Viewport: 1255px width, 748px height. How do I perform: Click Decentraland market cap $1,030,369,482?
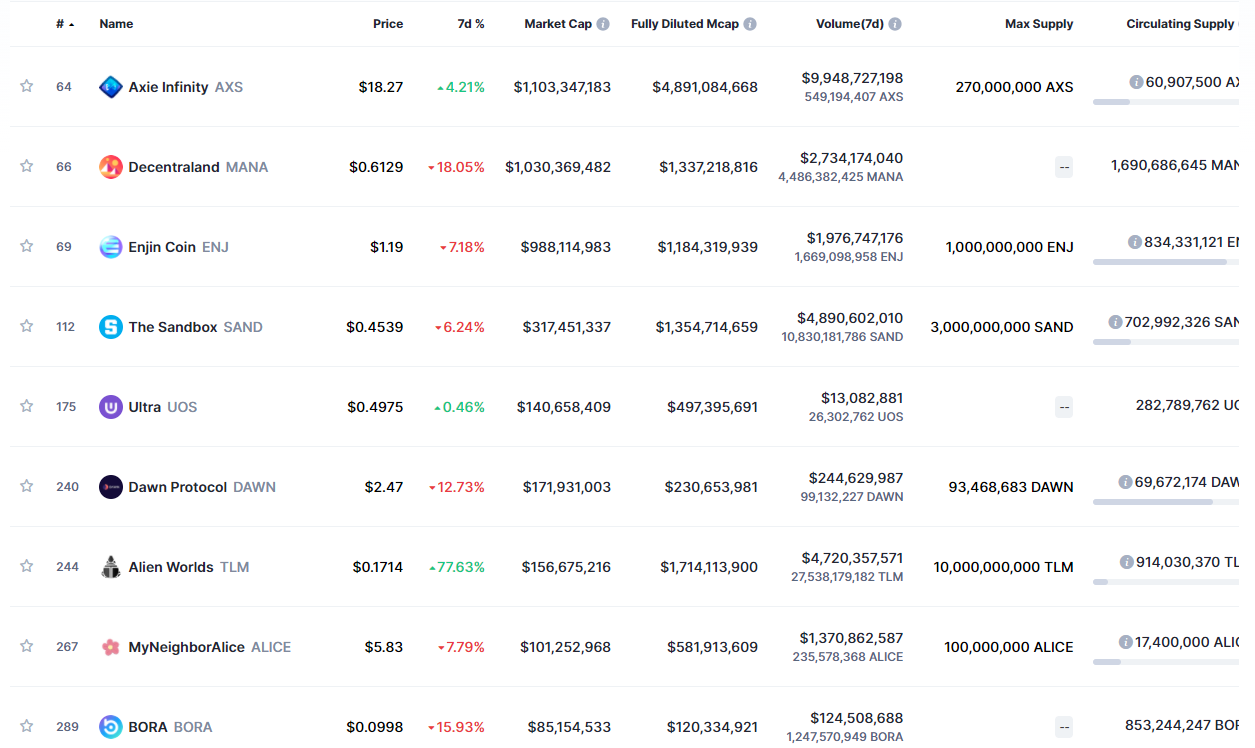(x=558, y=167)
